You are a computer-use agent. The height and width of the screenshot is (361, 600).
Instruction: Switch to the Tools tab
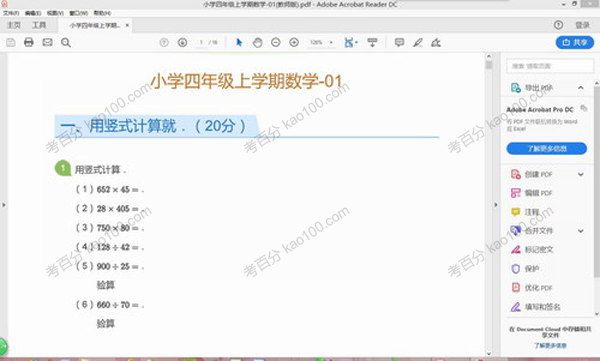pyautogui.click(x=39, y=25)
